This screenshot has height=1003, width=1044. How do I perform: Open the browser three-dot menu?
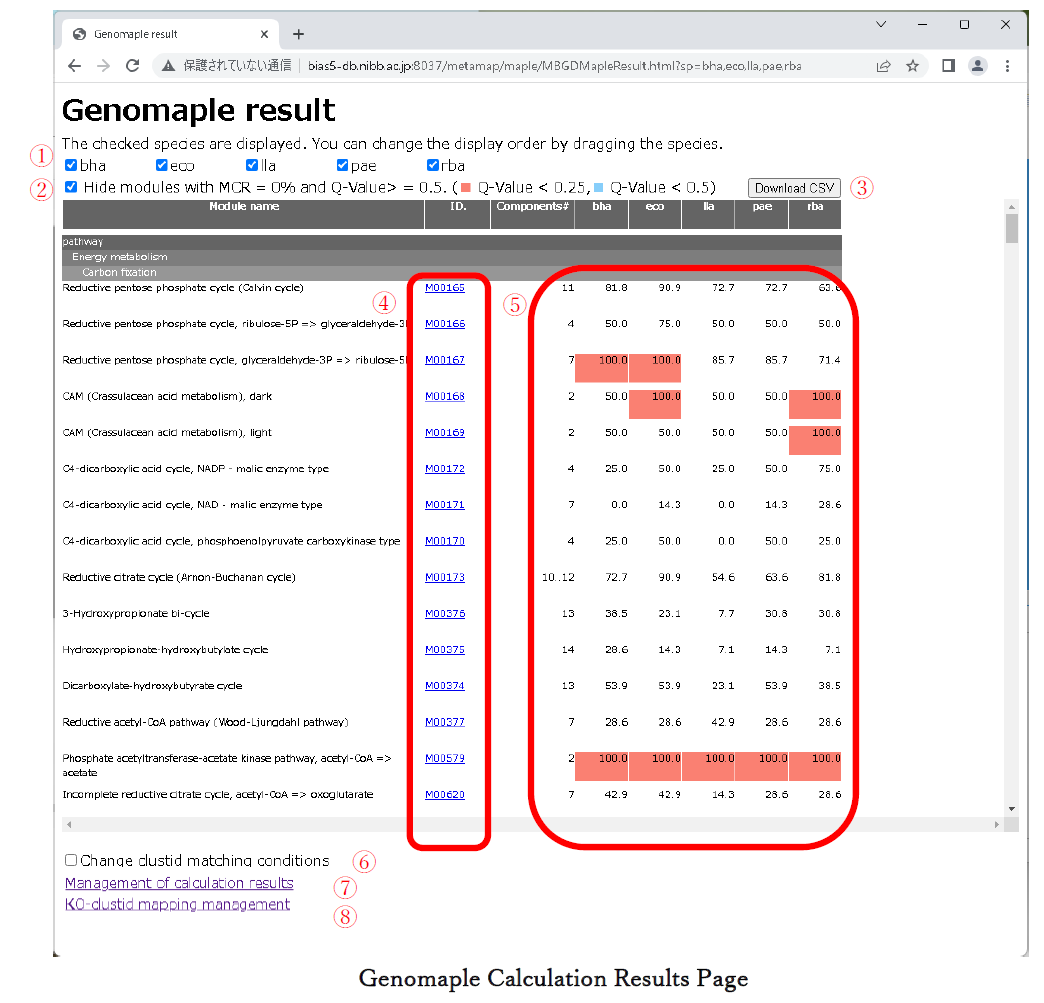tap(1007, 66)
